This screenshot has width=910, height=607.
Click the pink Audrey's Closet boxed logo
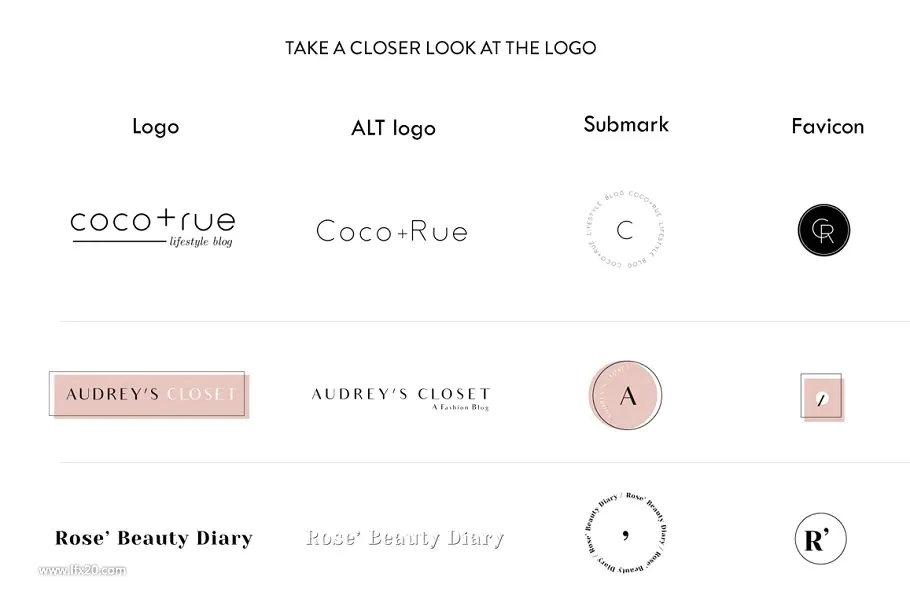[x=149, y=394]
